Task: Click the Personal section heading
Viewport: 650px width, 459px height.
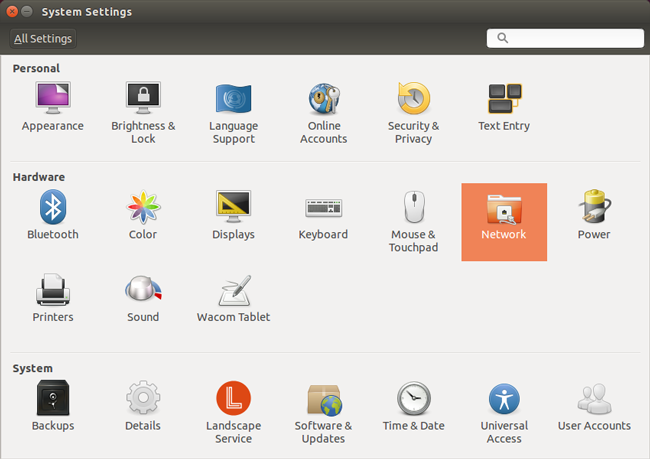Action: 36,68
